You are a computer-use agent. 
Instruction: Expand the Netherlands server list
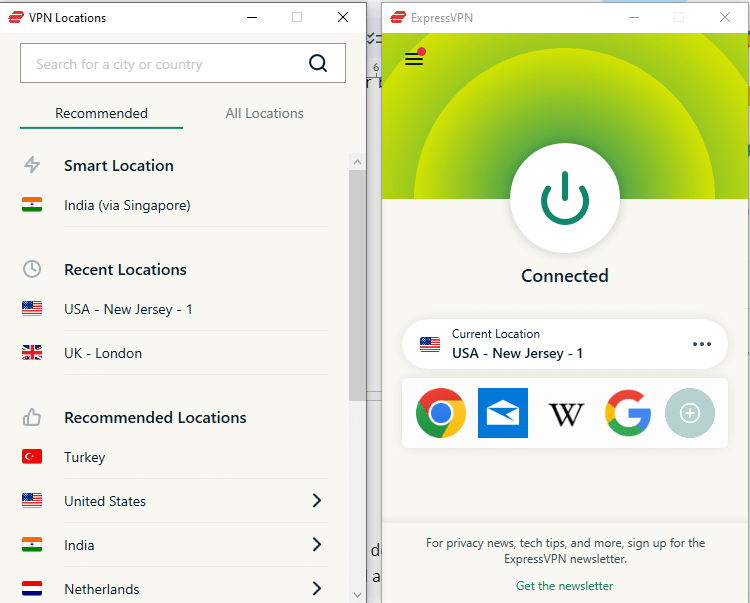click(317, 588)
